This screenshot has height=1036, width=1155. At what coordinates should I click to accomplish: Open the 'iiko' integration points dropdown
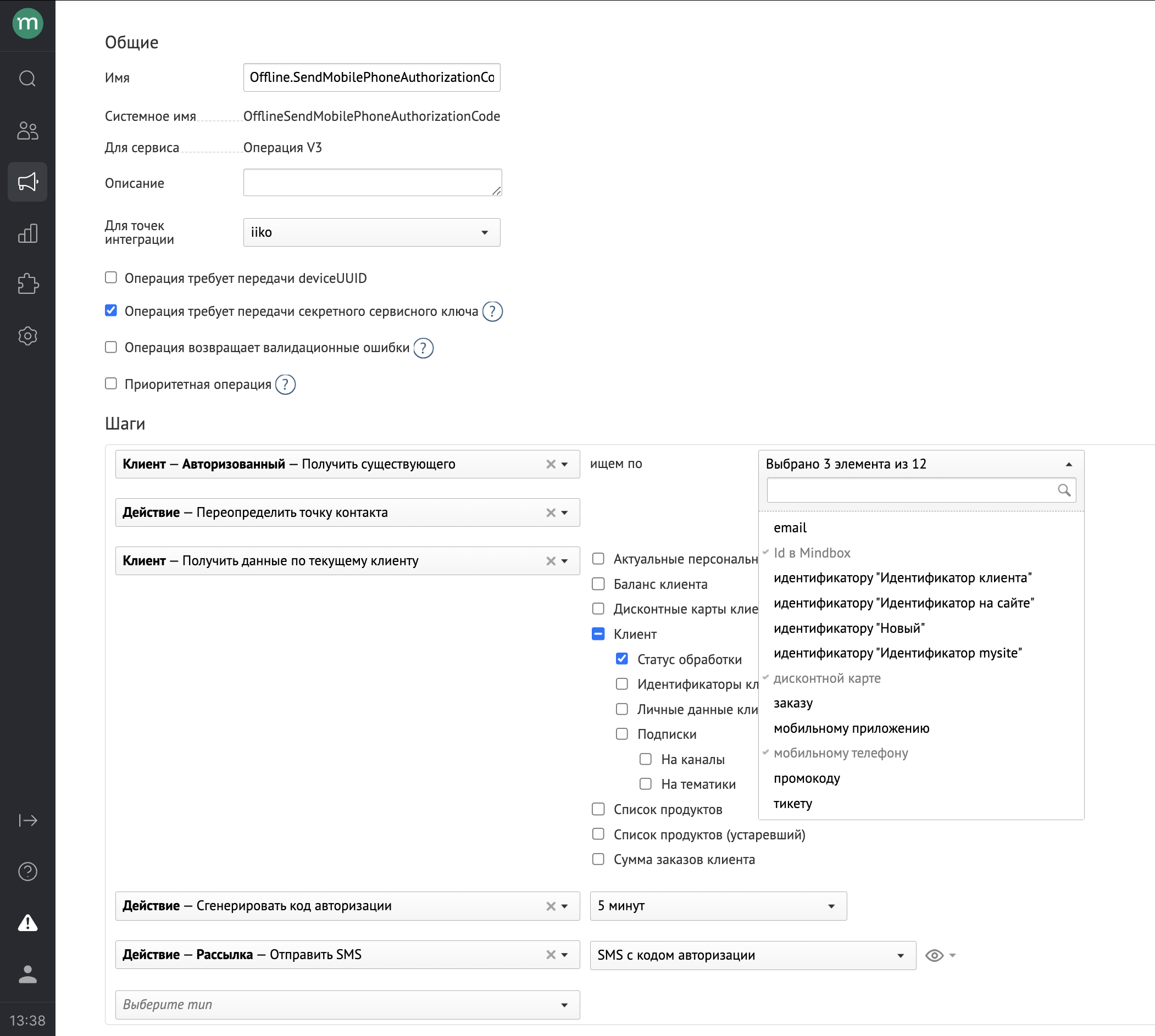coord(372,232)
